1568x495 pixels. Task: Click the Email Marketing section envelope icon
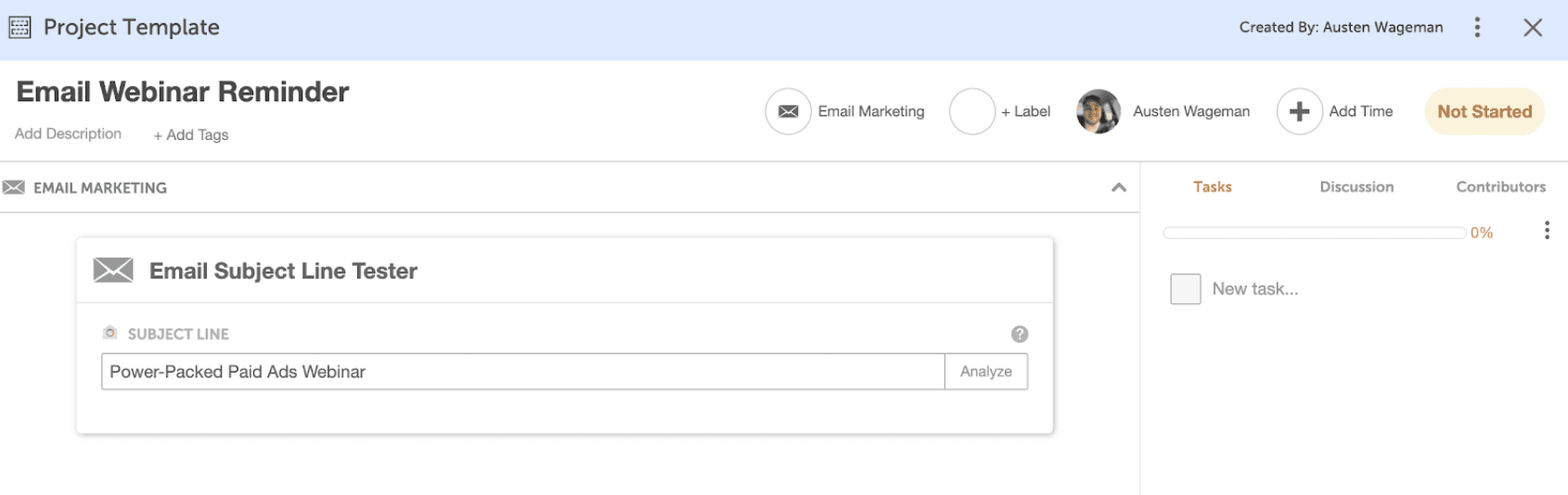coord(14,188)
